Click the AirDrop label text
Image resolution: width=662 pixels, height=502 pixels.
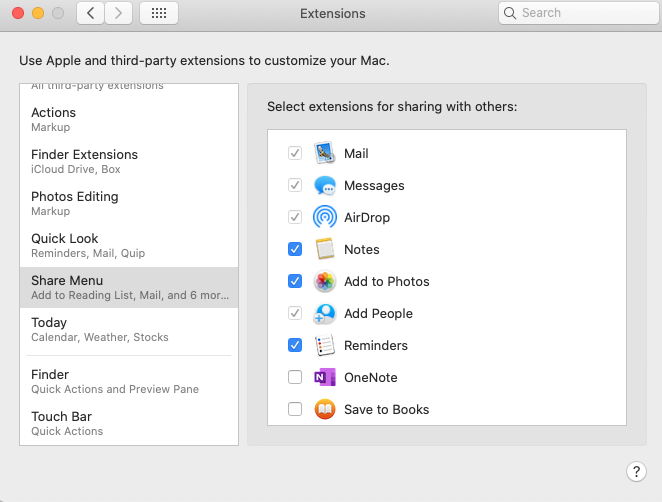367,217
